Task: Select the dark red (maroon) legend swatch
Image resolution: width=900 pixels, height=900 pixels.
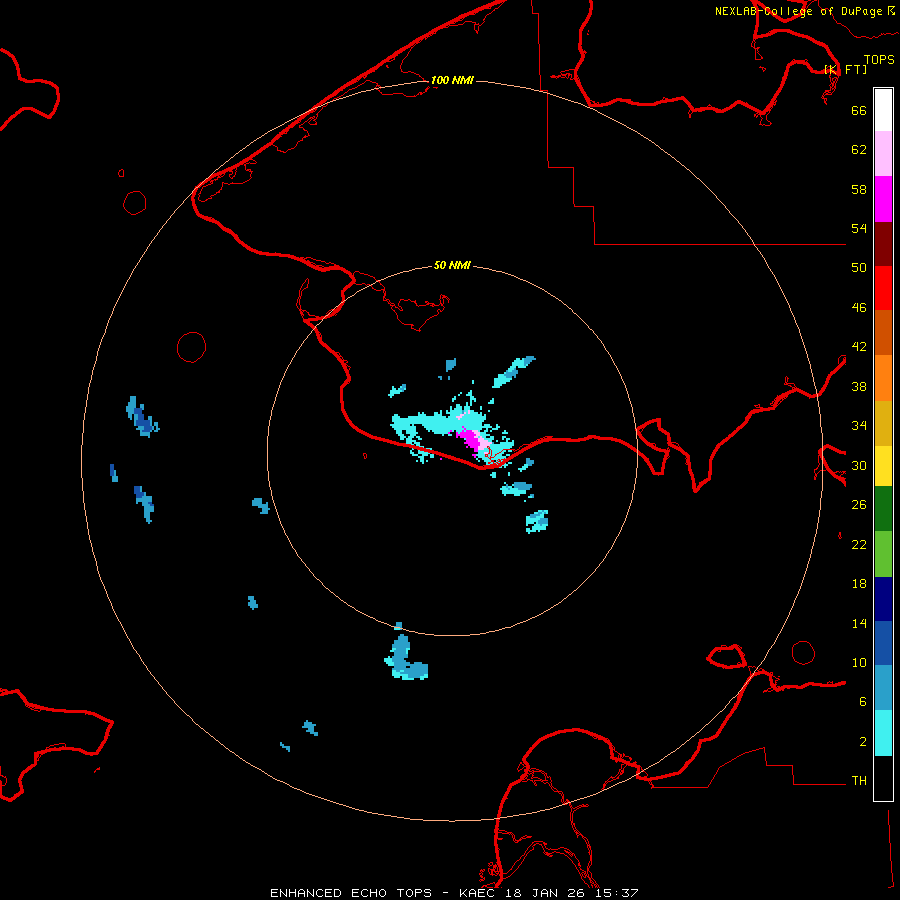Action: coord(883,243)
